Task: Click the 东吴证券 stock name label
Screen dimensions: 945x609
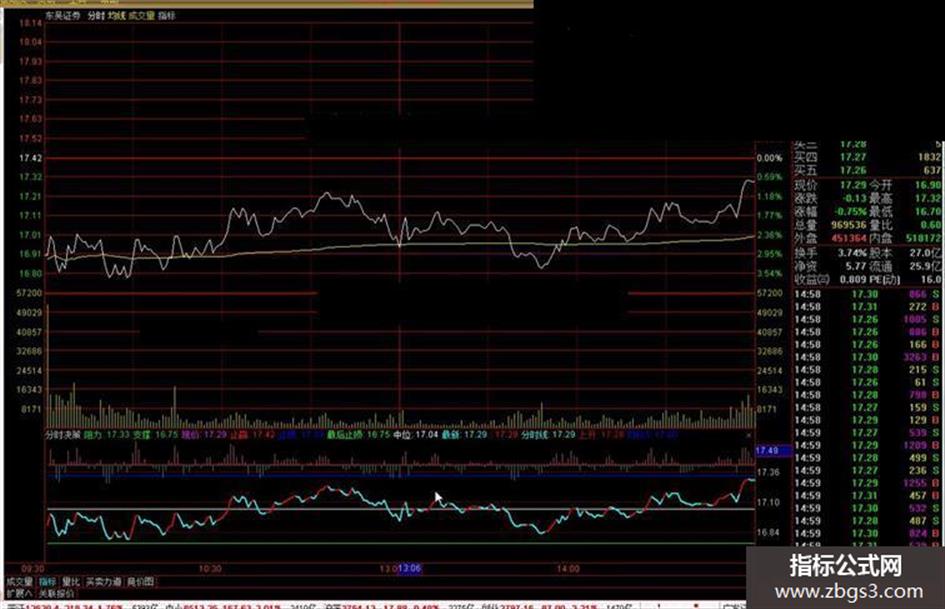Action: (x=63, y=16)
